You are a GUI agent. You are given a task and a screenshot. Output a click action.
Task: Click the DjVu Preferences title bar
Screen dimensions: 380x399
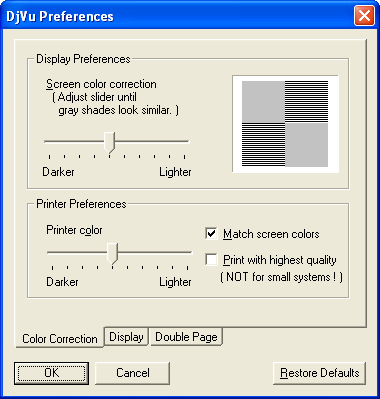177,16
